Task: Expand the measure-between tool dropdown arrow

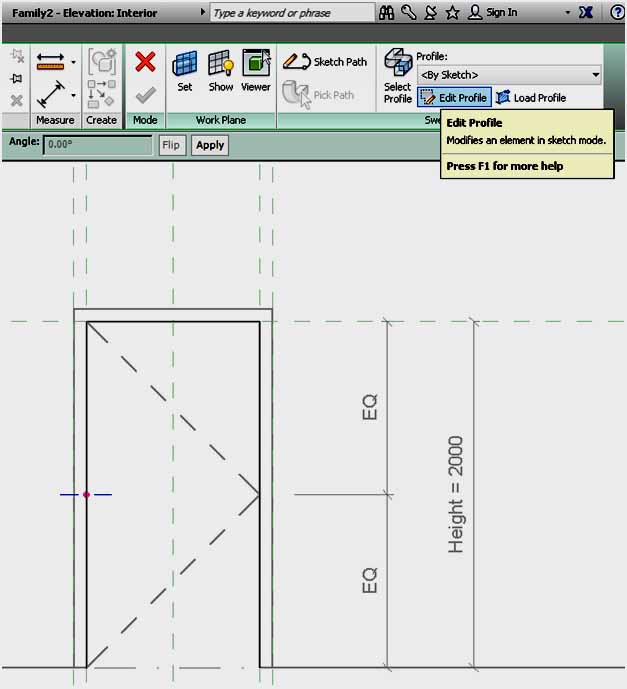Action: (x=74, y=62)
